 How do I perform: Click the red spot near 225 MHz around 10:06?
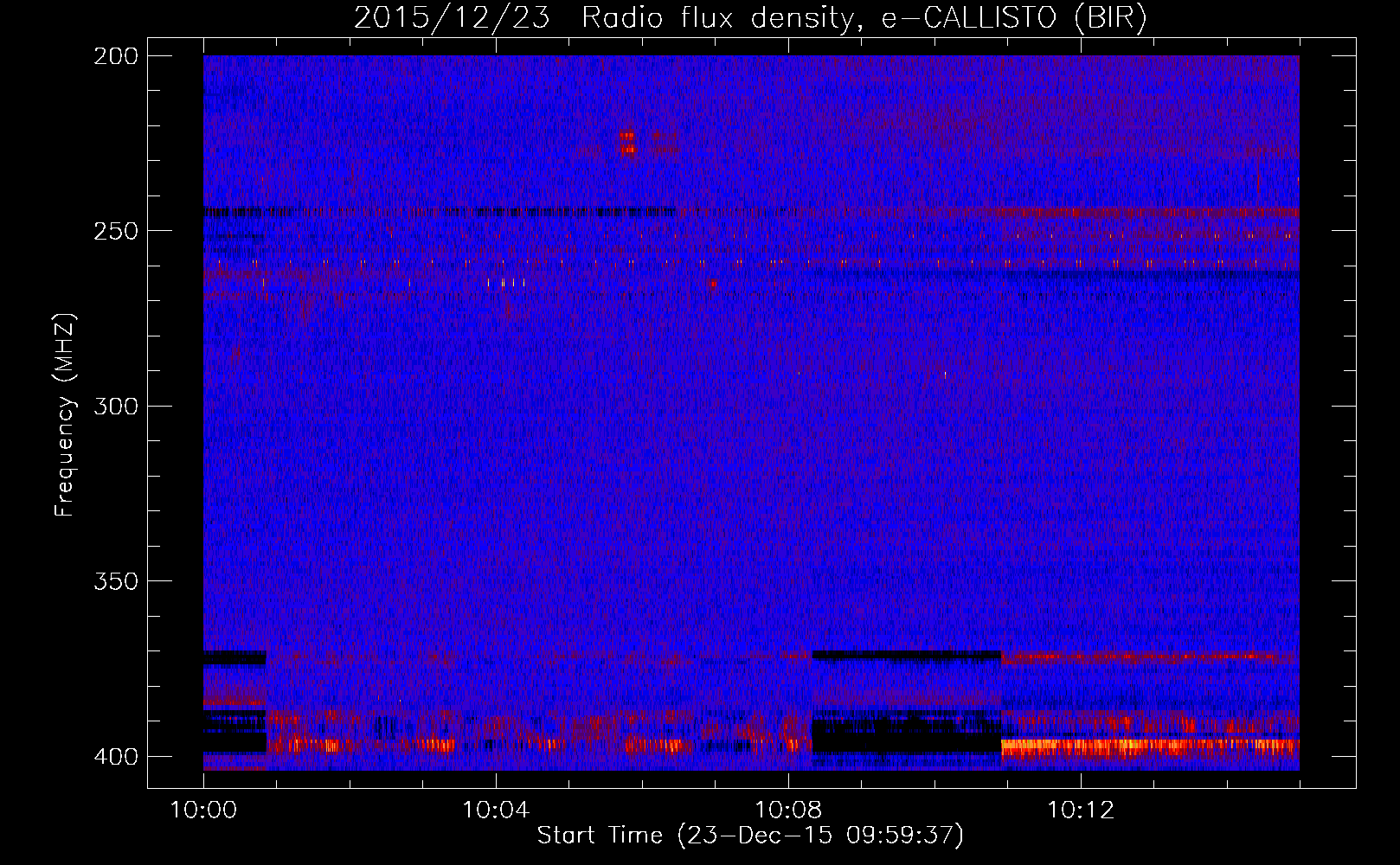point(627,143)
